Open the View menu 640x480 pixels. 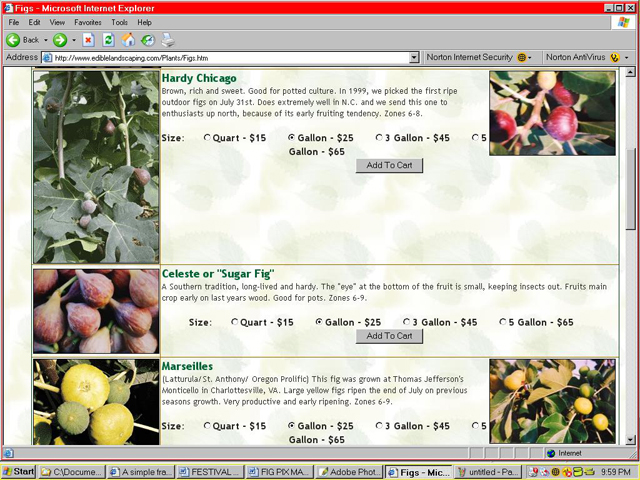(x=57, y=22)
